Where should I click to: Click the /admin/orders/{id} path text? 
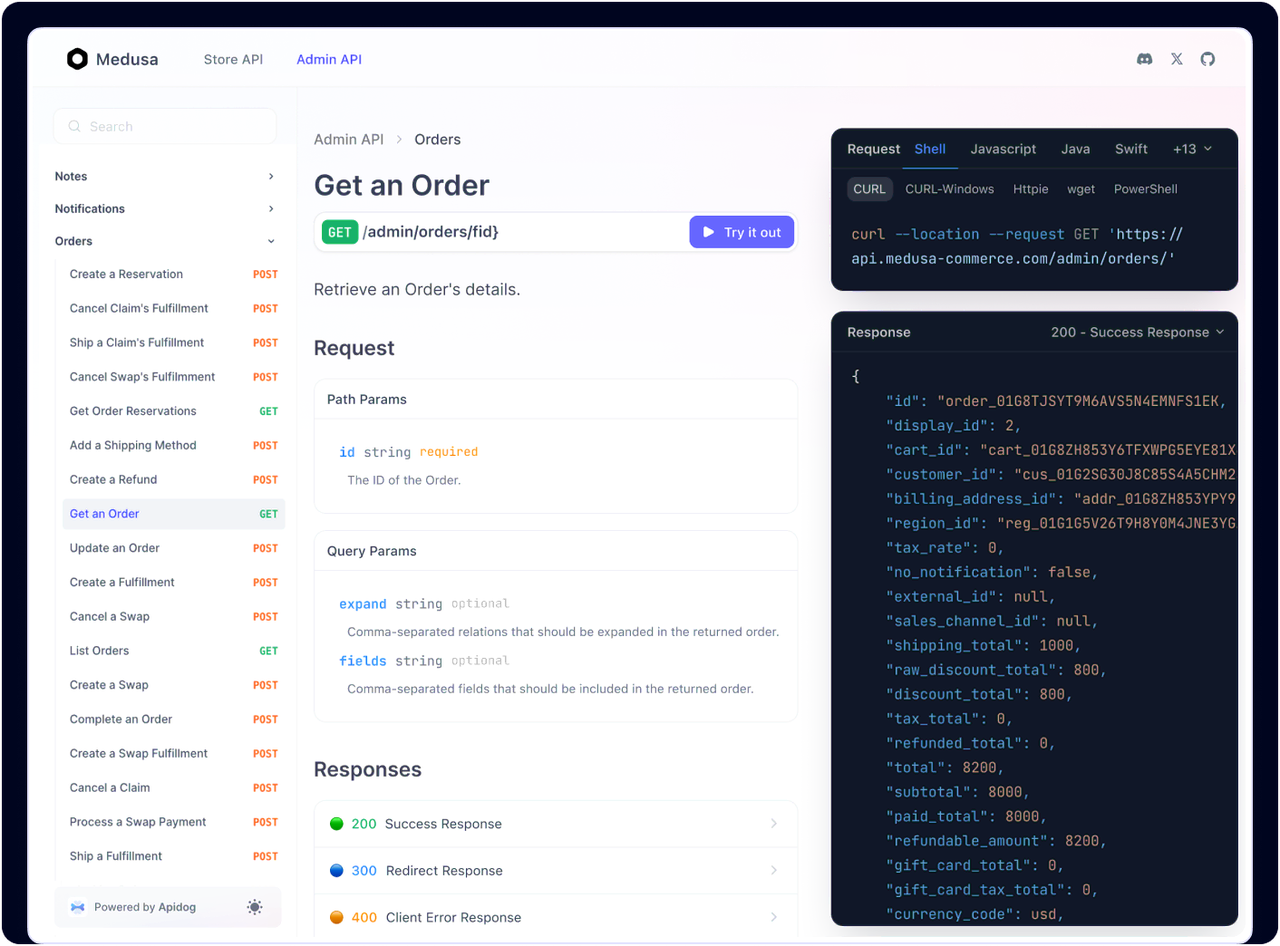click(431, 232)
